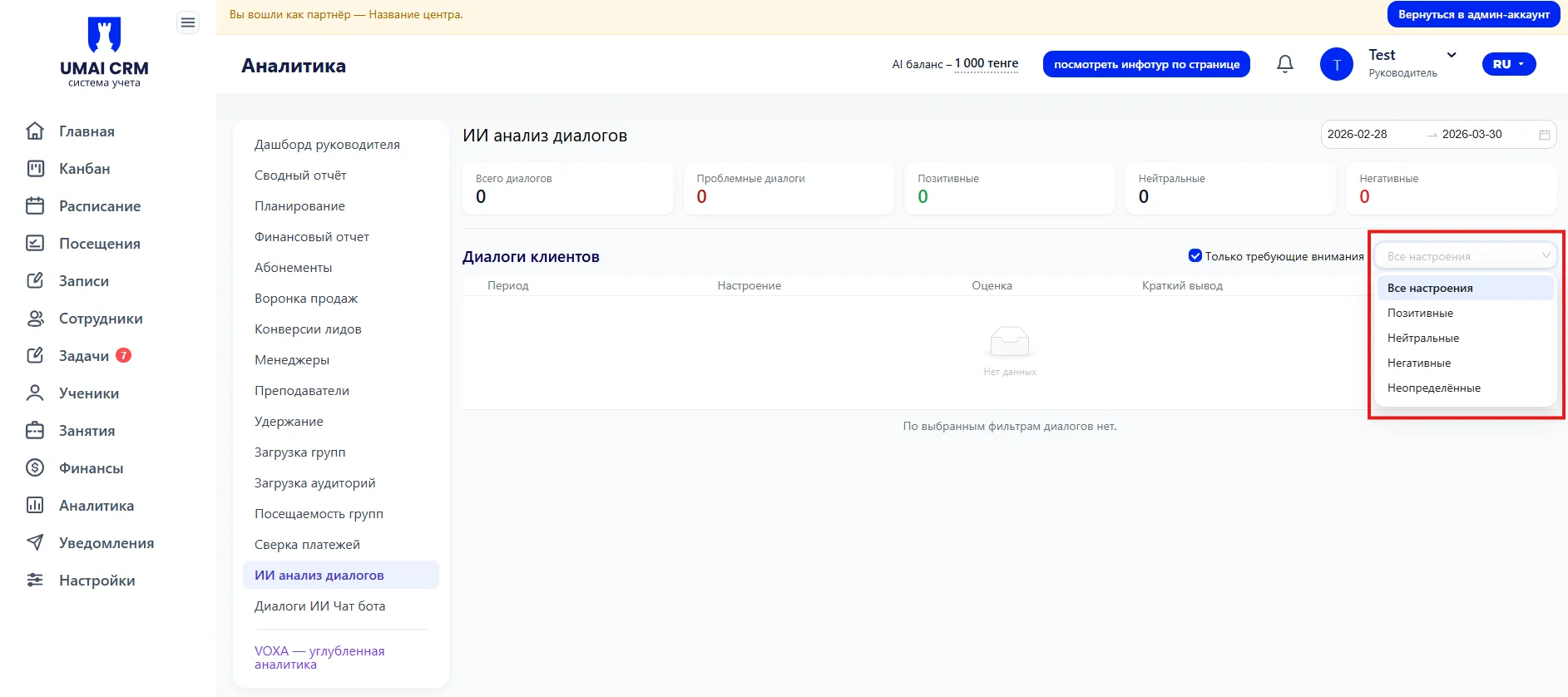Click the Настройки sliders icon
Image resolution: width=1568 pixels, height=697 pixels.
coord(35,581)
